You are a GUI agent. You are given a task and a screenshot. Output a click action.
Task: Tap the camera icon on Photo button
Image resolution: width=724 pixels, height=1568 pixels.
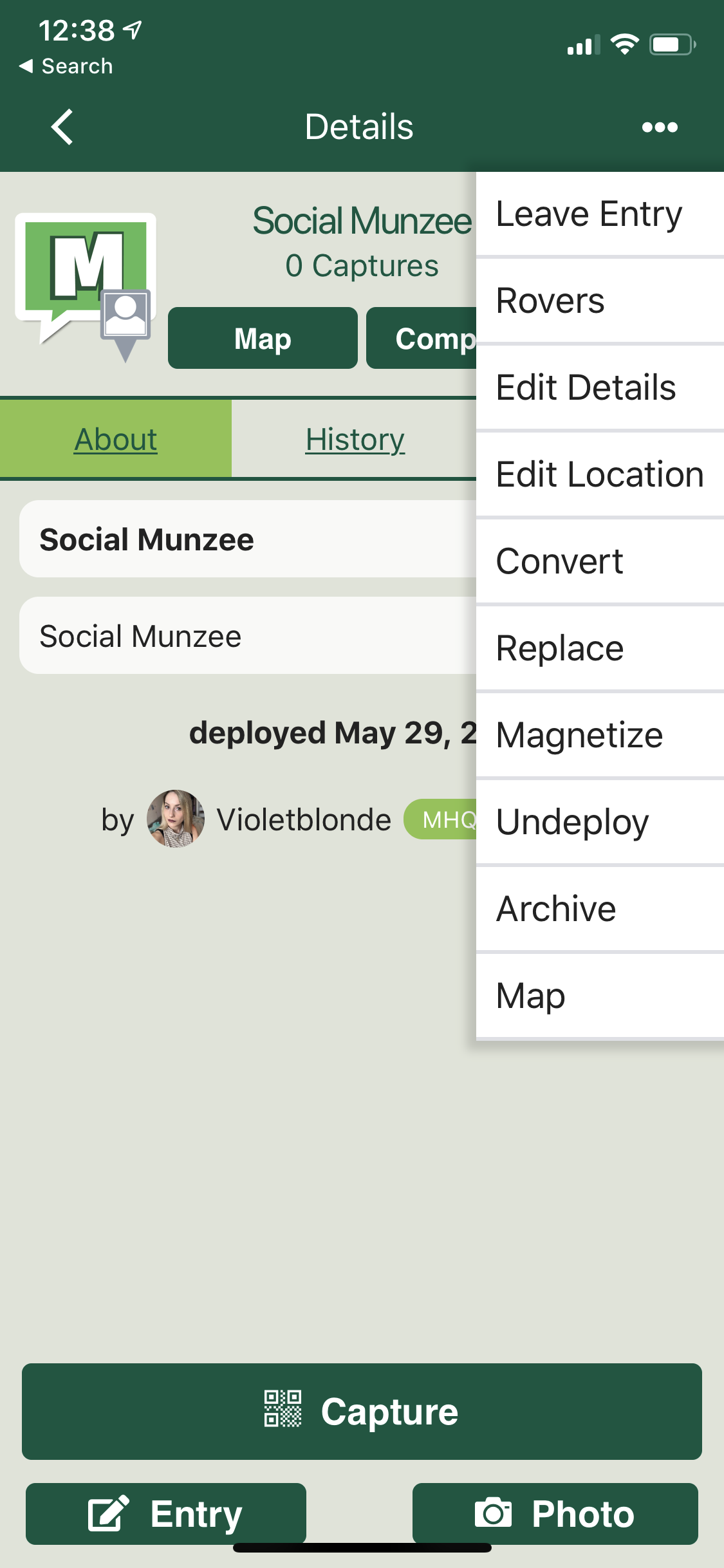tap(494, 1512)
